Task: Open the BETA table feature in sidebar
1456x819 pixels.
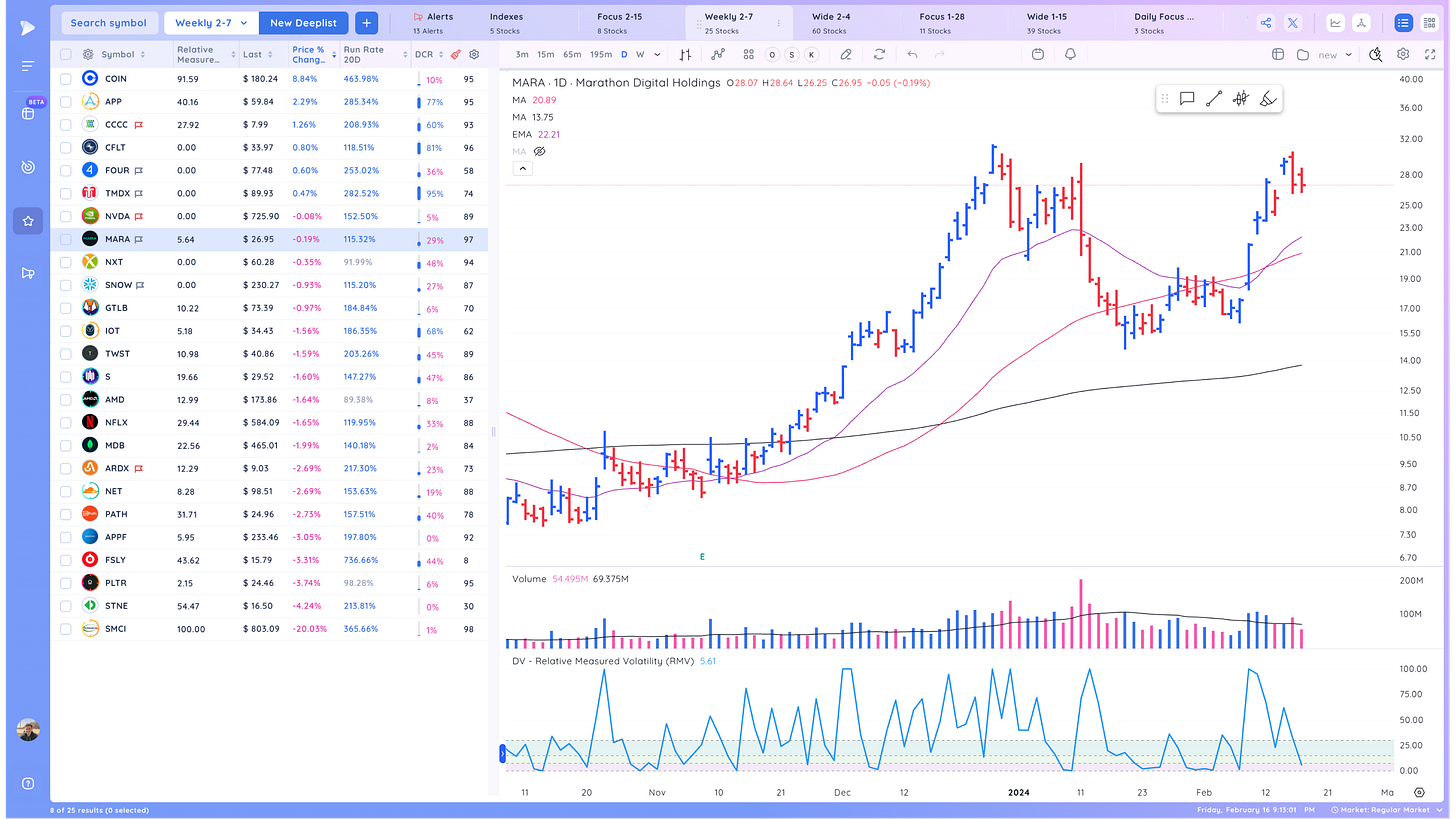Action: [28, 113]
